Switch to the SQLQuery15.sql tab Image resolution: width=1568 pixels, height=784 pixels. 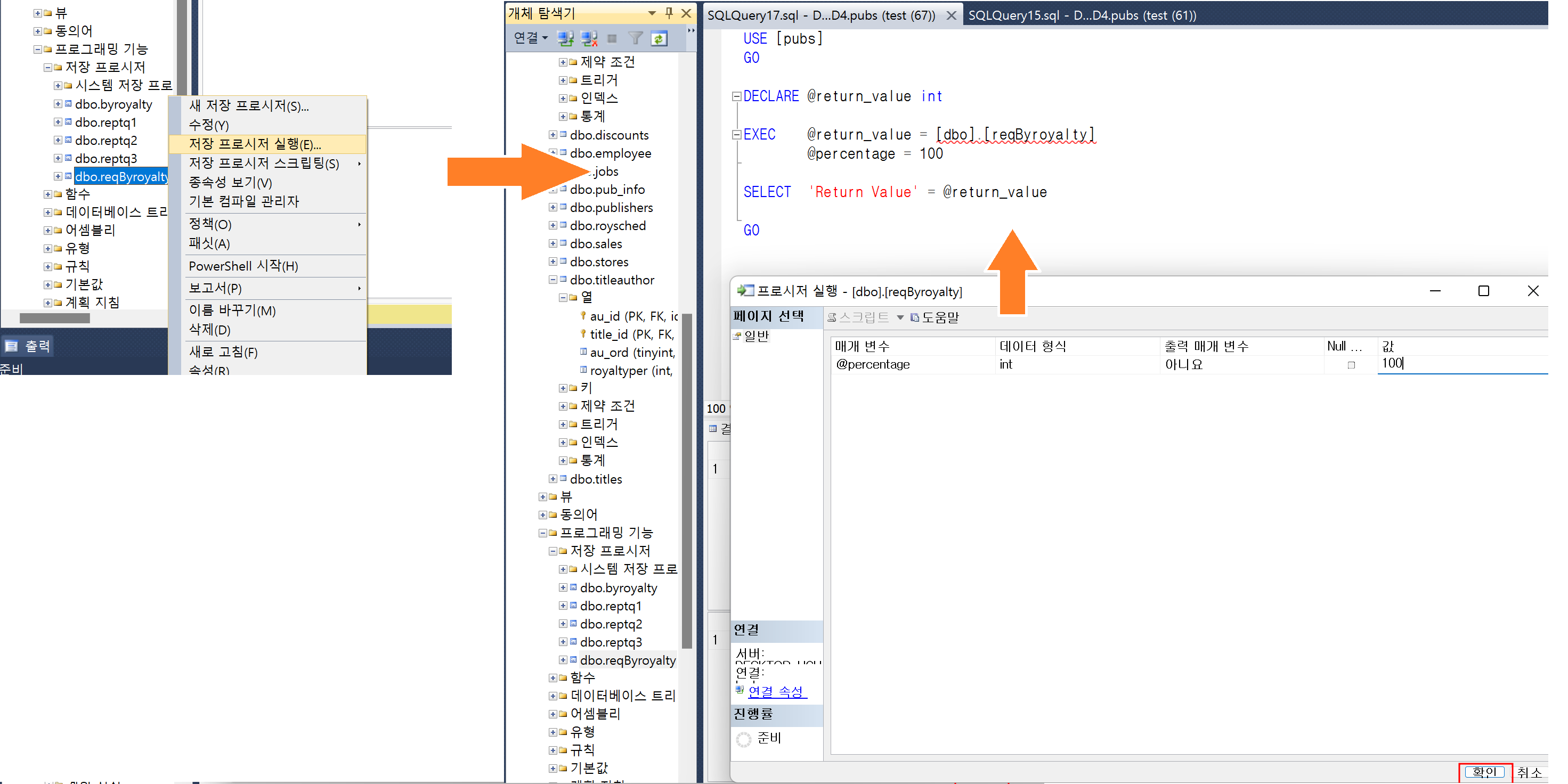point(1082,15)
